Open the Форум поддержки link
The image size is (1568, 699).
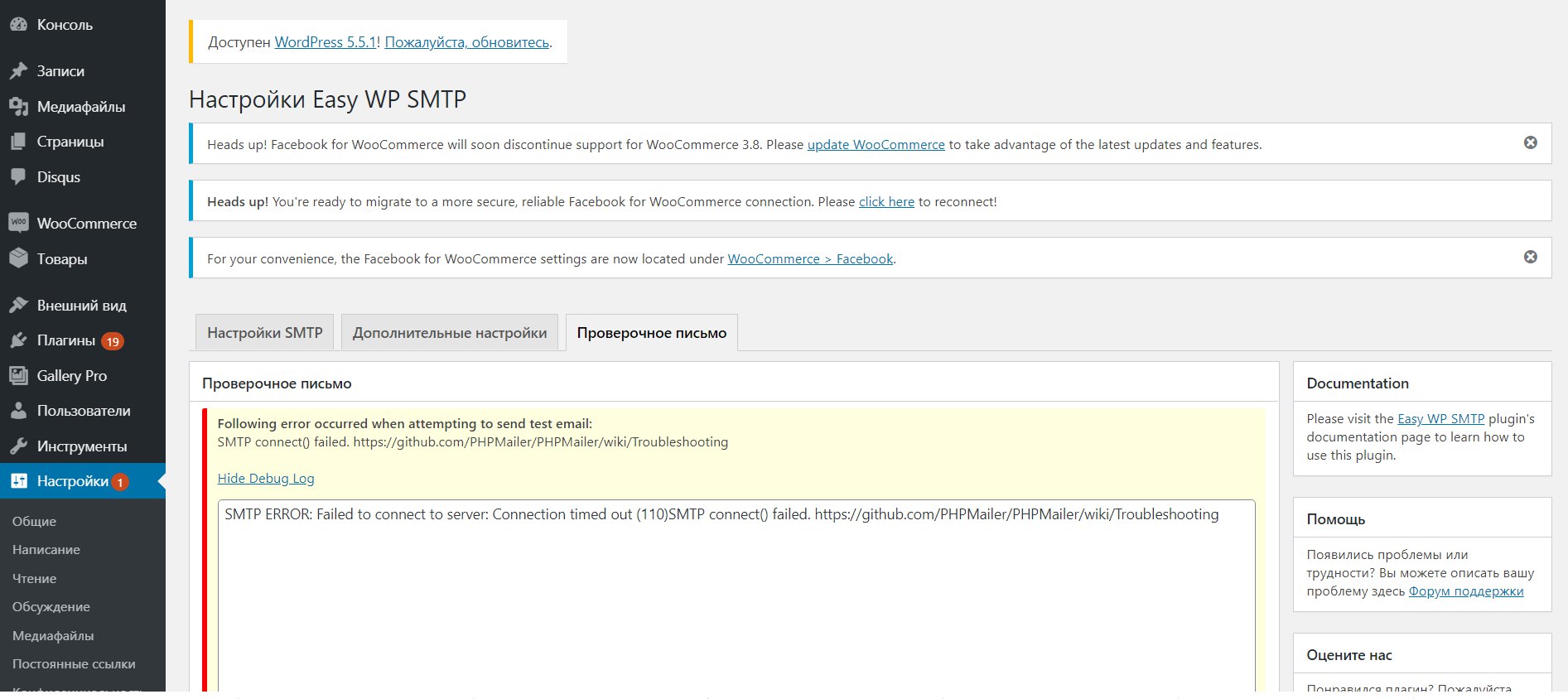(1466, 591)
